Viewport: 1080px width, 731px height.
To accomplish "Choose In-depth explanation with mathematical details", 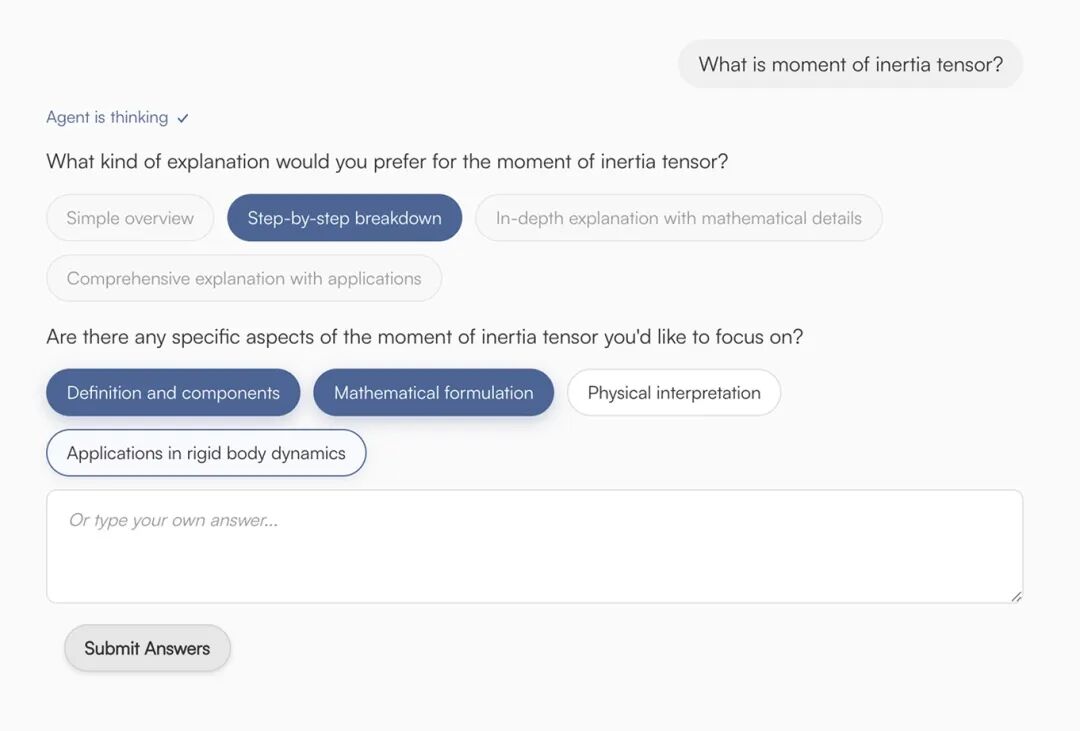I will click(x=678, y=218).
